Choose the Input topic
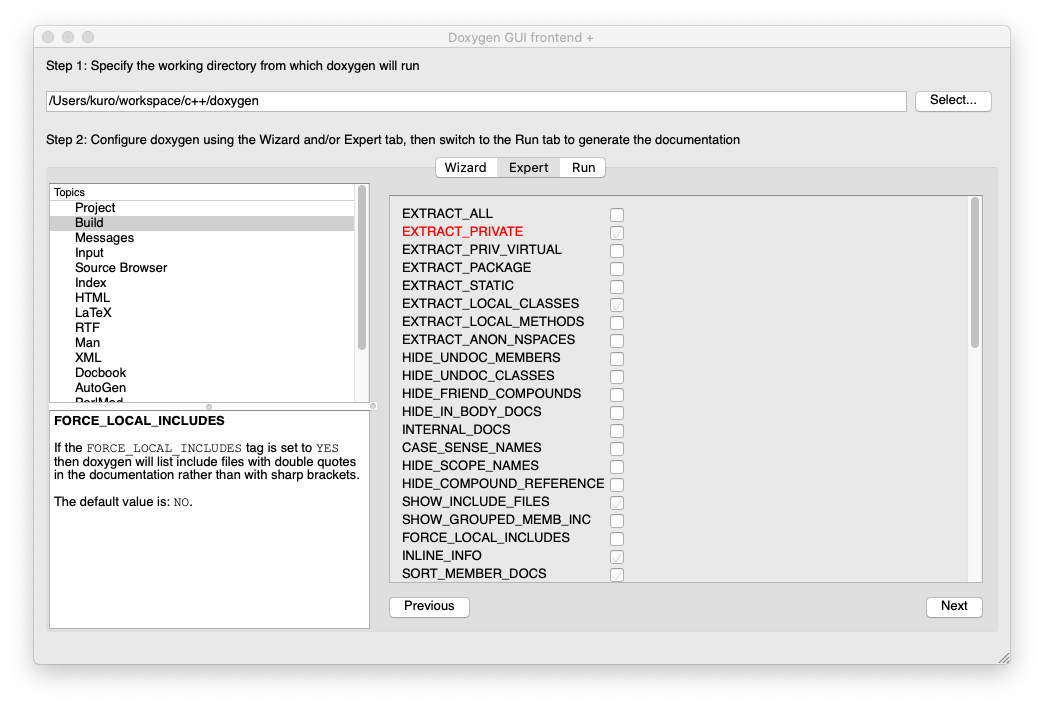The image size is (1044, 706). [x=202, y=253]
